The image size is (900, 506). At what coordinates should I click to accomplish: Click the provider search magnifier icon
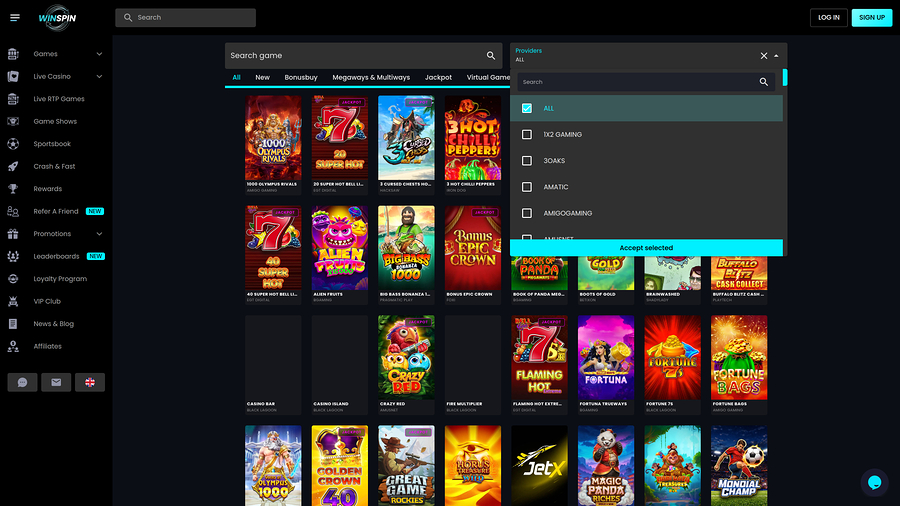[763, 82]
